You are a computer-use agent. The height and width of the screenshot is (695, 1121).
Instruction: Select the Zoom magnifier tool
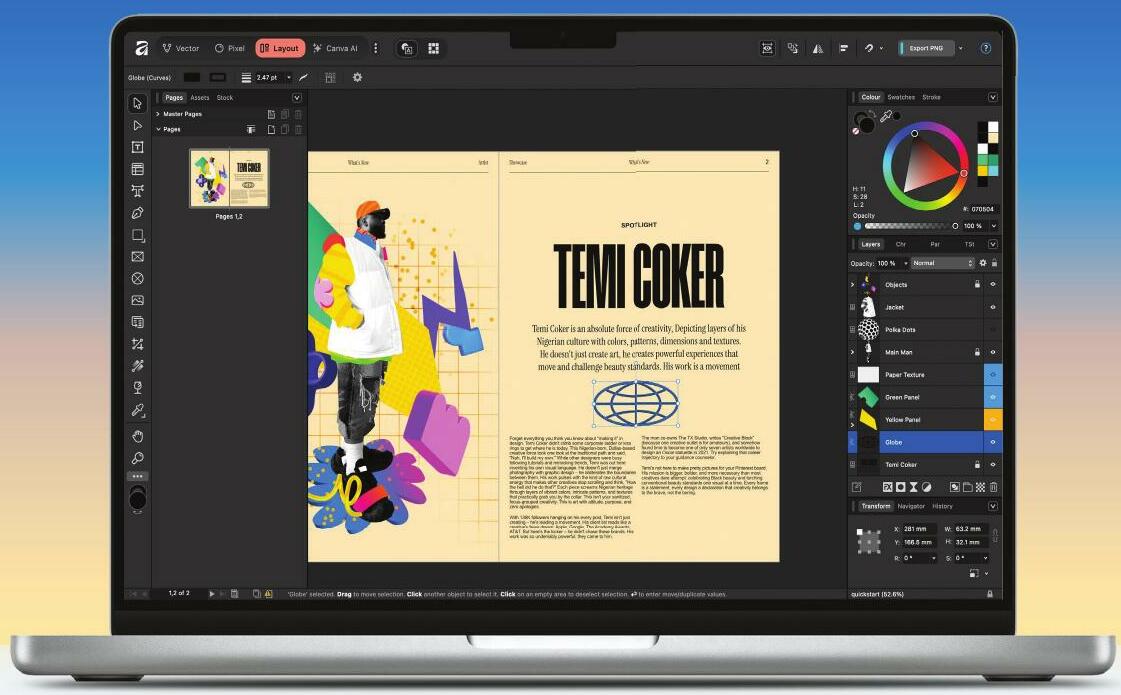(x=137, y=458)
